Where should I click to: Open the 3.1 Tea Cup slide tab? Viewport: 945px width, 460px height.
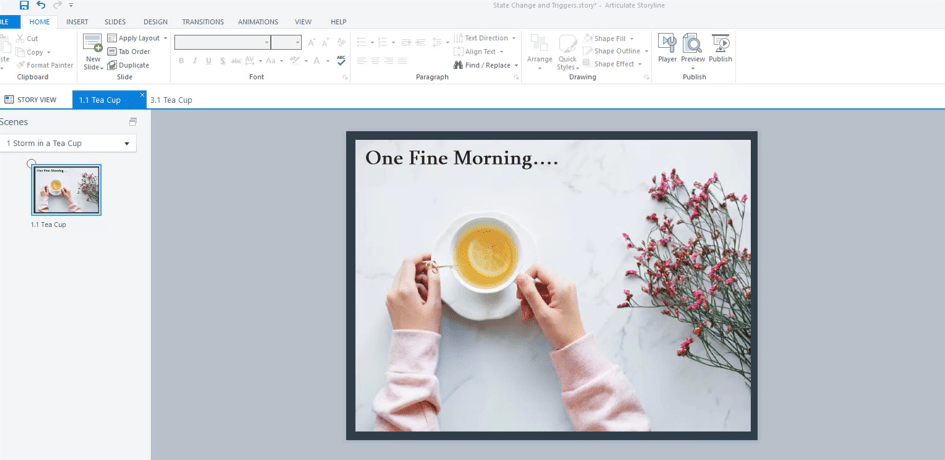pos(171,100)
